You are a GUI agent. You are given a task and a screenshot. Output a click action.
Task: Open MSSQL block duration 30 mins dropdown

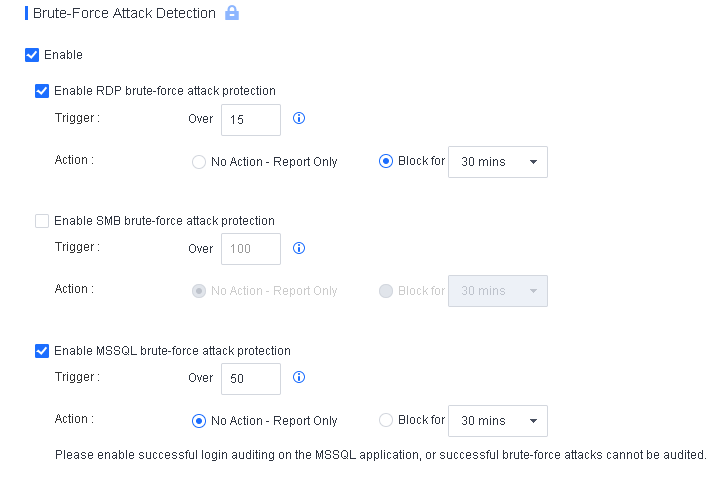(498, 420)
